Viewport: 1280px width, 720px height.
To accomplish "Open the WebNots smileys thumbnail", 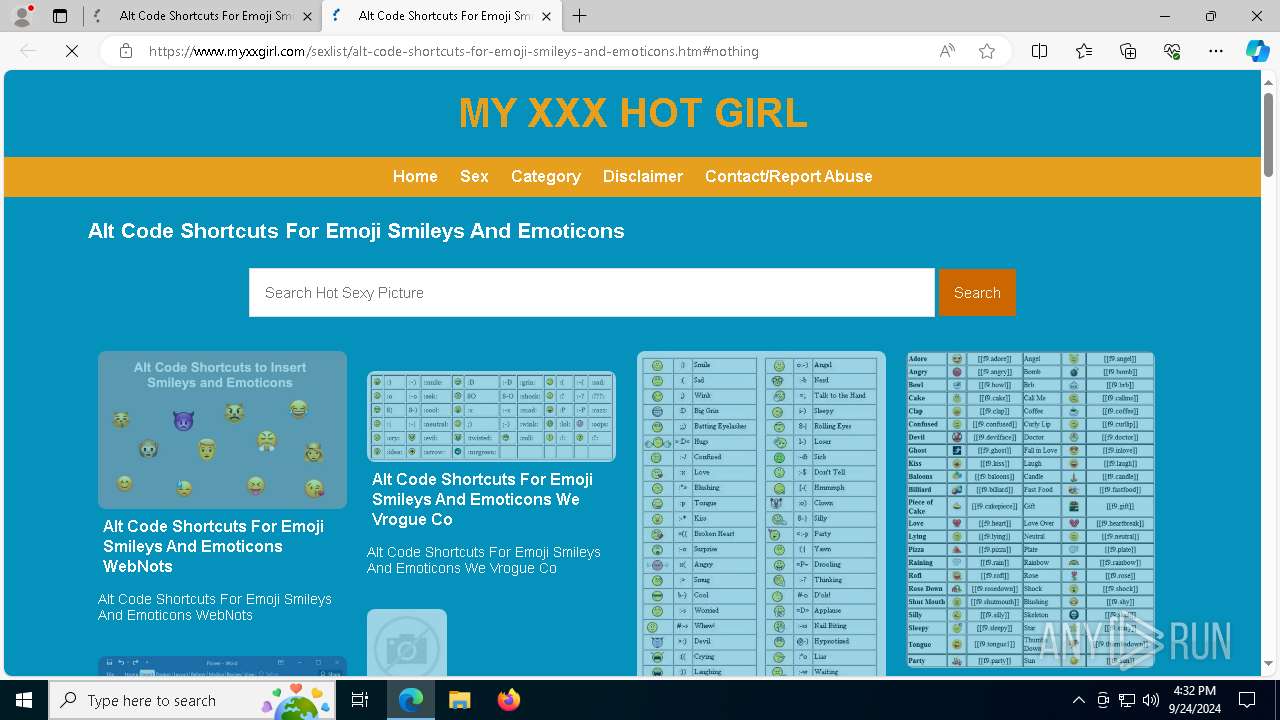I will [x=222, y=430].
